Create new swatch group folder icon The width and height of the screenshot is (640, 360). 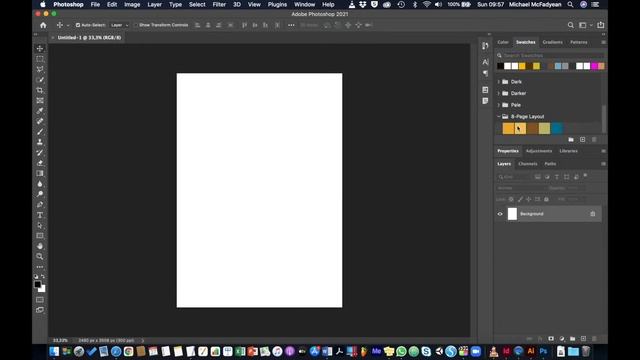click(x=571, y=140)
